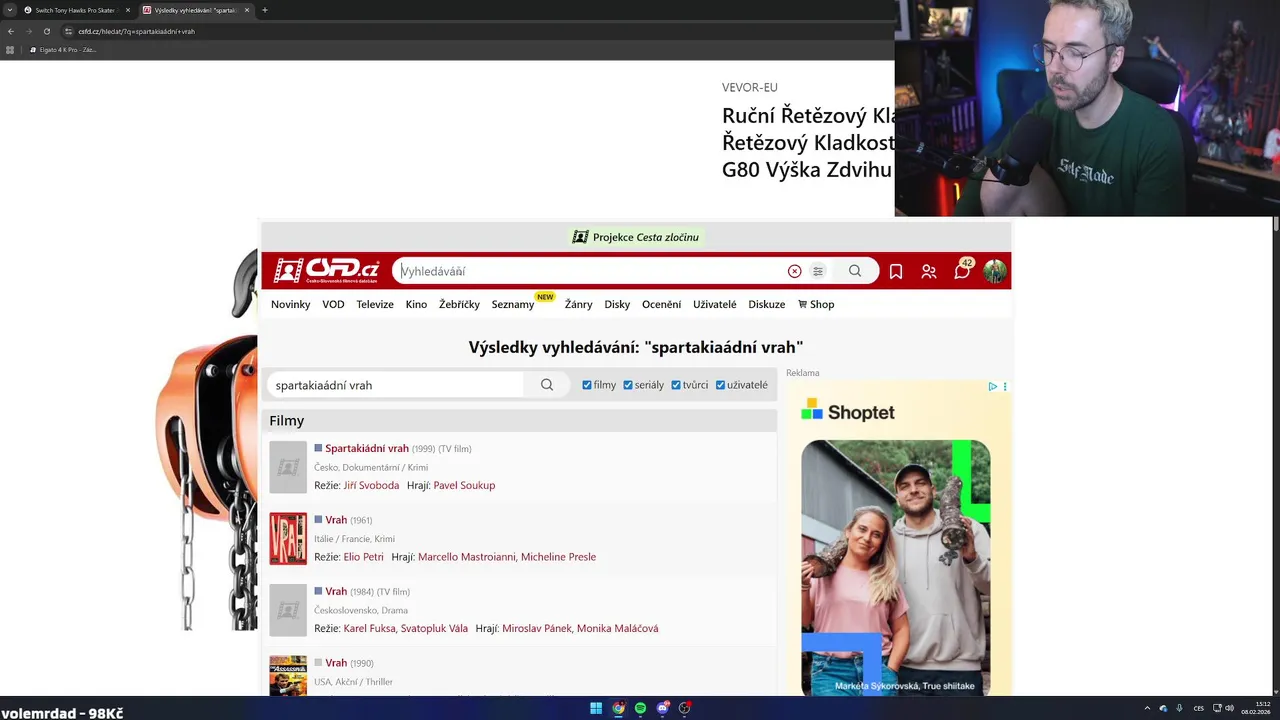Open director Elio Petri
The width and height of the screenshot is (1280, 720).
[x=363, y=557]
